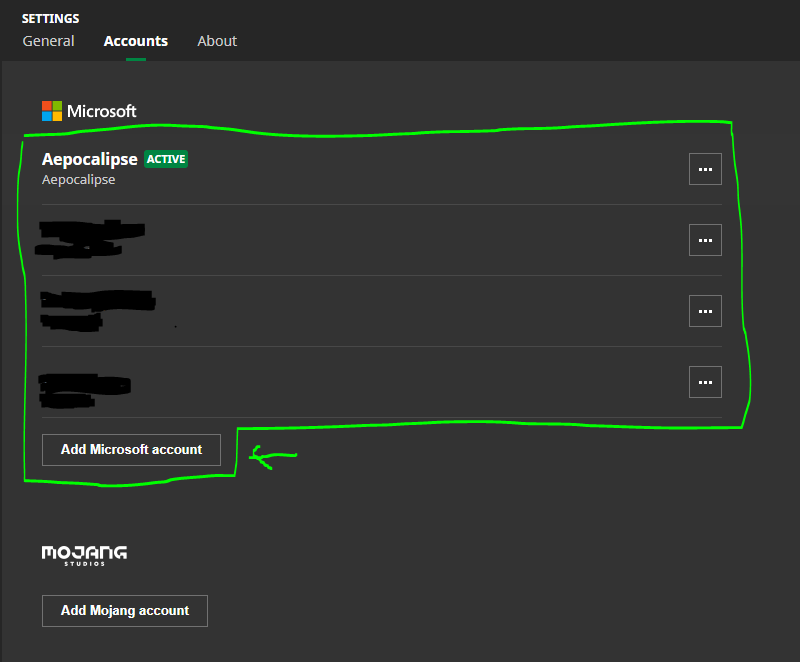Click the gray Aepocalipse subtitle text
Viewport: 800px width, 662px height.
[x=79, y=180]
